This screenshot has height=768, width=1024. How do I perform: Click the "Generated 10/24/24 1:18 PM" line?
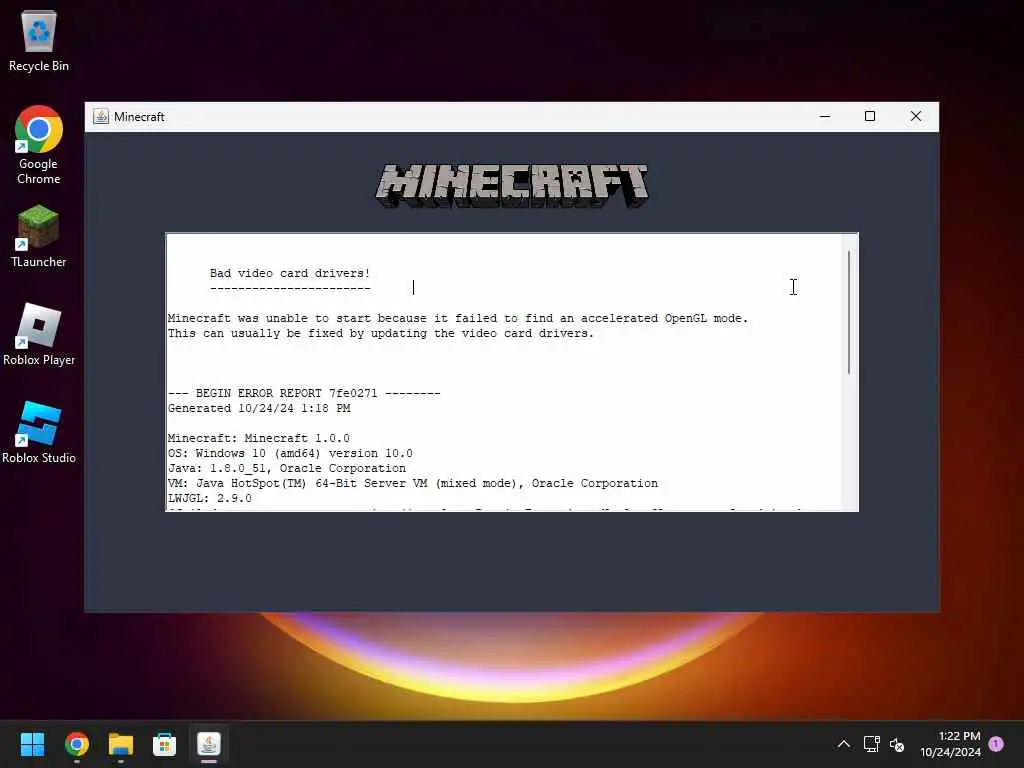(x=259, y=408)
